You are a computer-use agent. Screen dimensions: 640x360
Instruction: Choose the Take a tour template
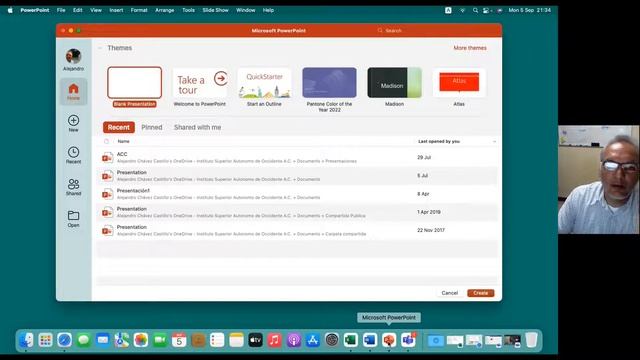[x=200, y=83]
